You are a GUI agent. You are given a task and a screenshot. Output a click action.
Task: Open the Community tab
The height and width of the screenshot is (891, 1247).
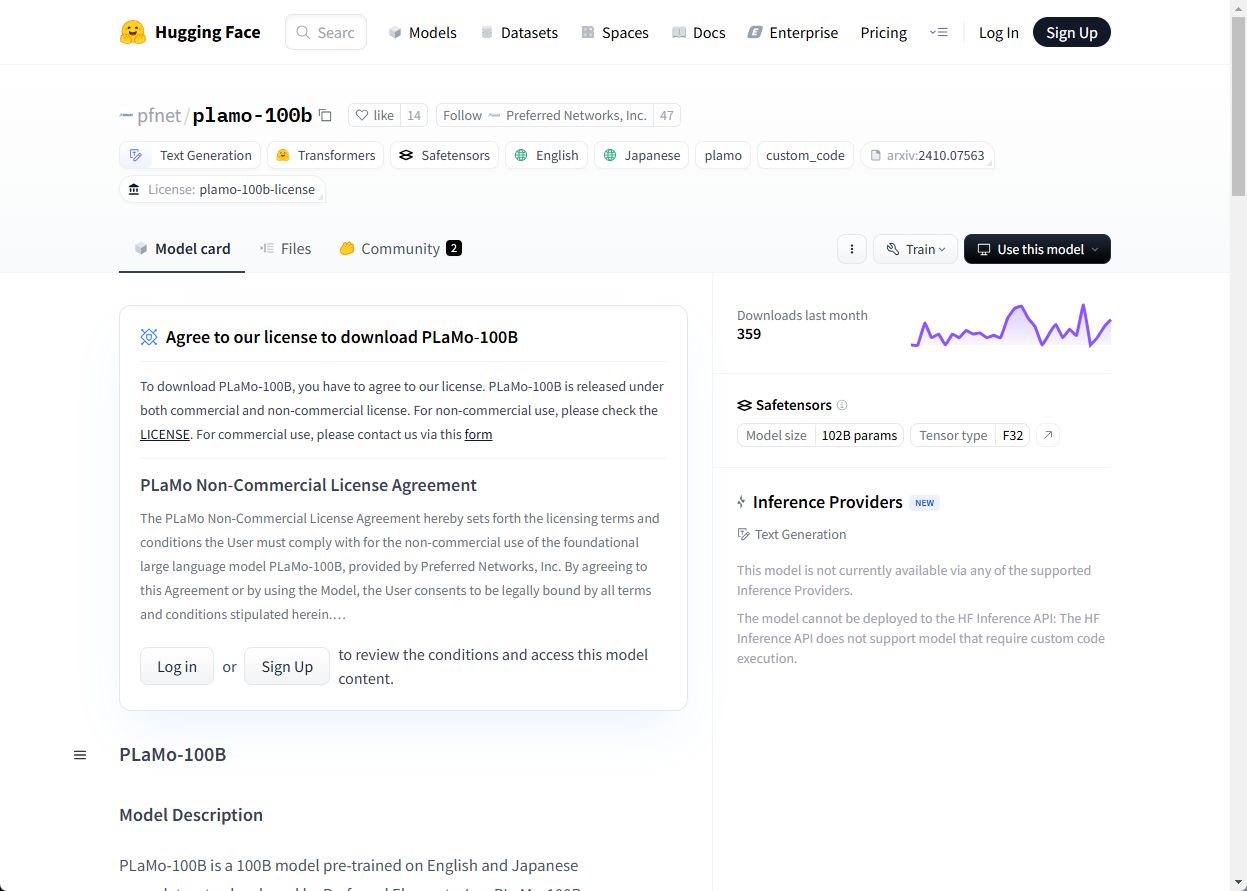click(x=400, y=248)
